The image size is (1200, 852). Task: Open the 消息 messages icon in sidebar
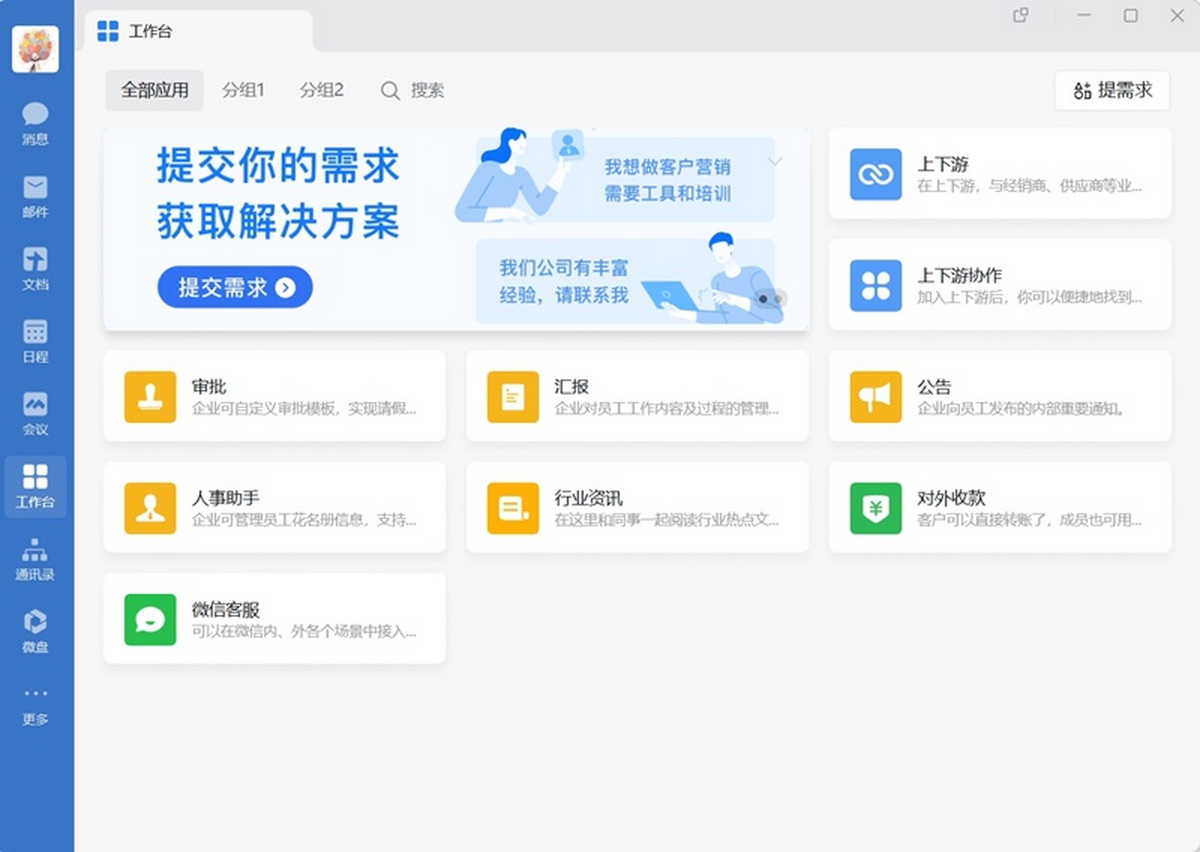pos(35,123)
